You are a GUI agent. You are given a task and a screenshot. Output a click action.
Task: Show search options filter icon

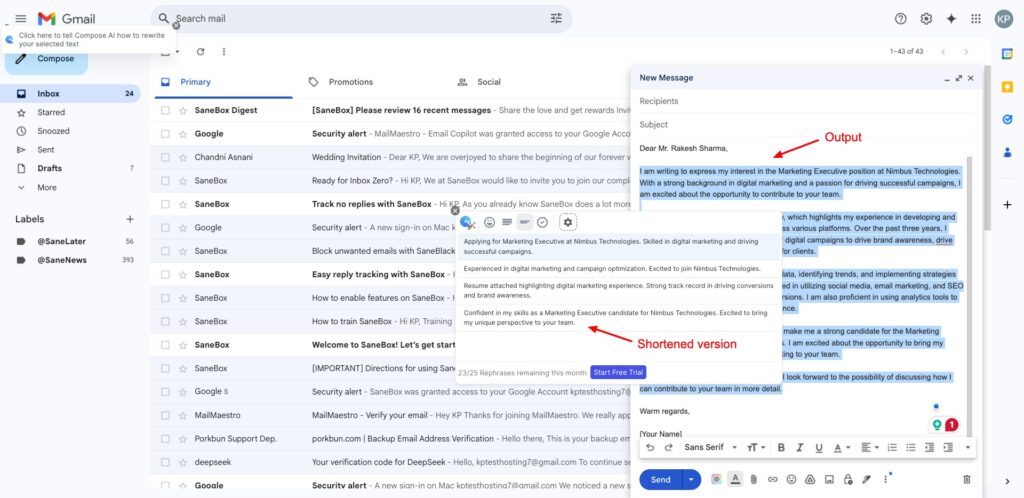(x=556, y=18)
